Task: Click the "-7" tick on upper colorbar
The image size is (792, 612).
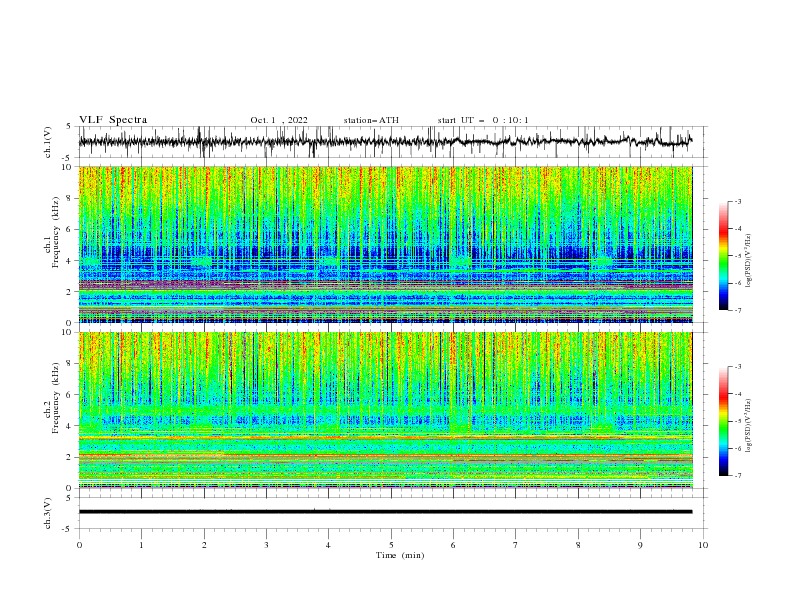Action: [x=737, y=310]
